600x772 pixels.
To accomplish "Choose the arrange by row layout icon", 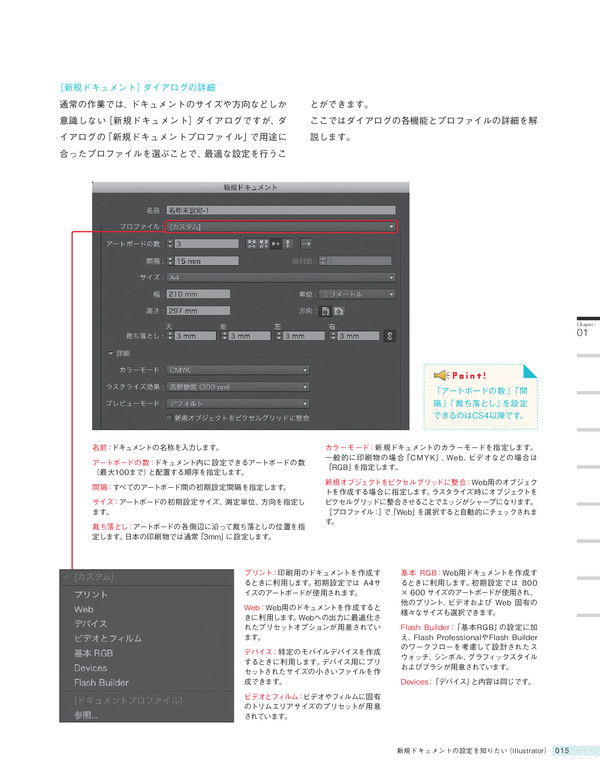I will (x=275, y=243).
